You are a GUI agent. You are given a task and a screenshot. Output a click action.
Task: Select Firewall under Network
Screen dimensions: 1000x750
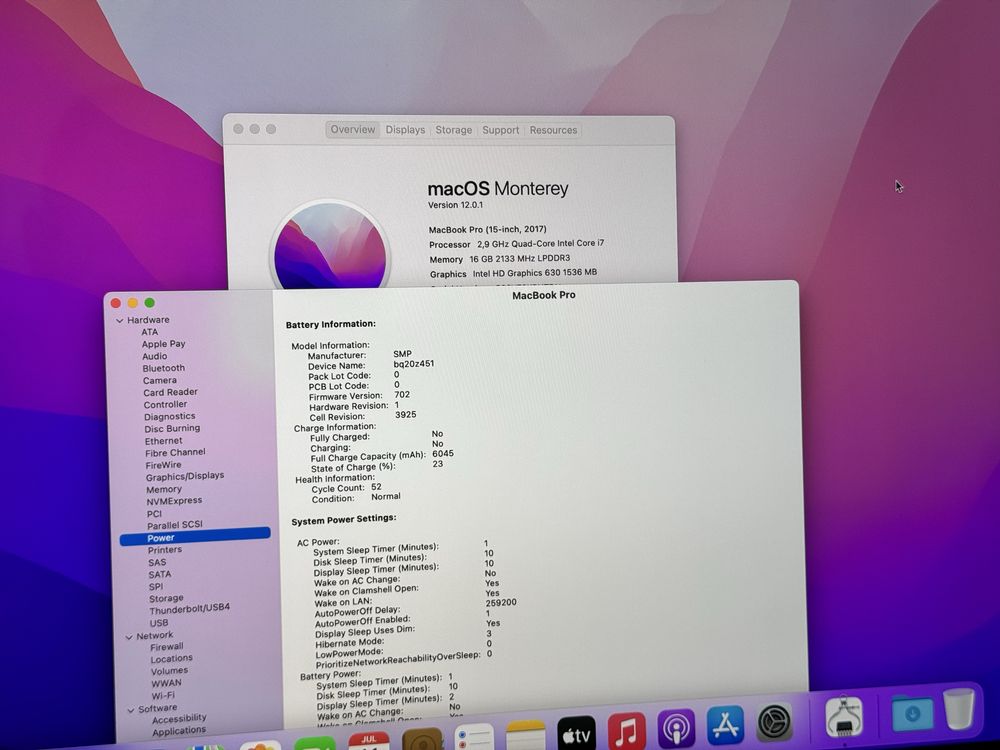(x=166, y=647)
